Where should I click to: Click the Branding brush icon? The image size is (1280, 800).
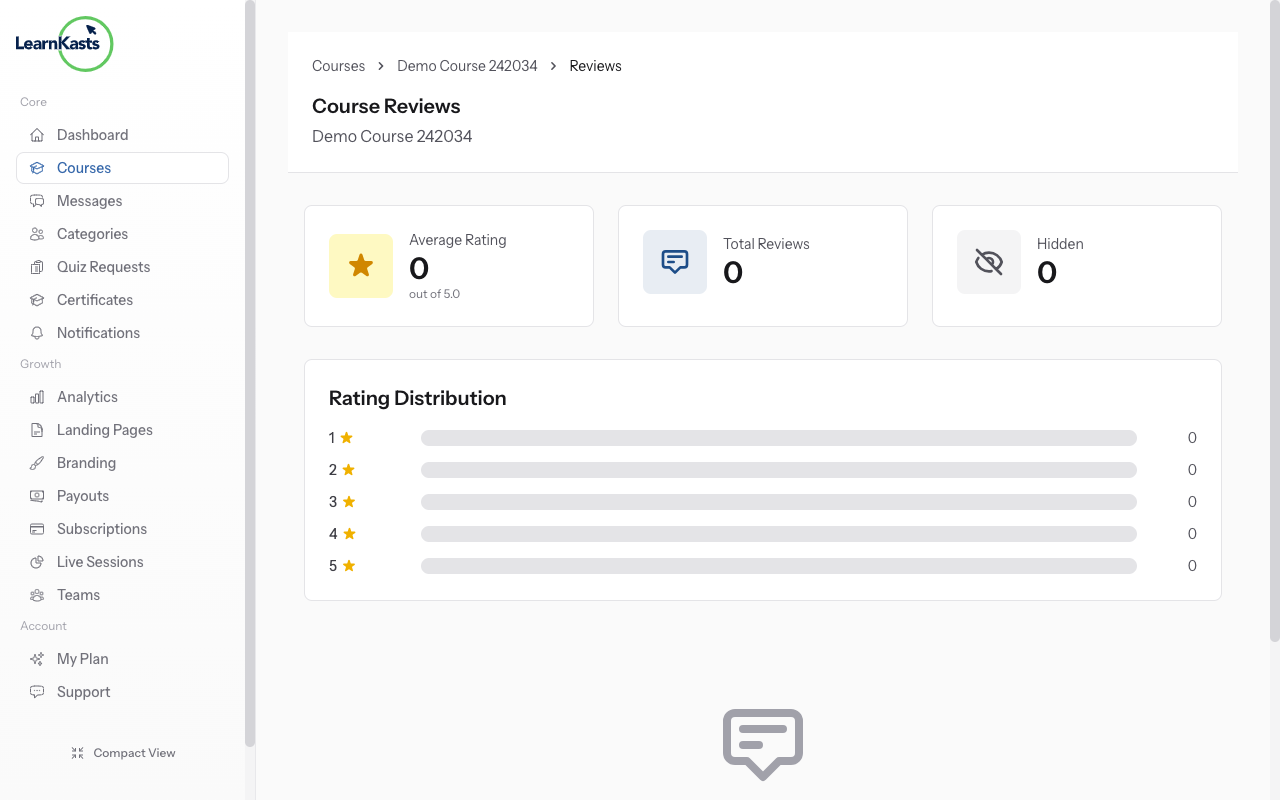[37, 462]
